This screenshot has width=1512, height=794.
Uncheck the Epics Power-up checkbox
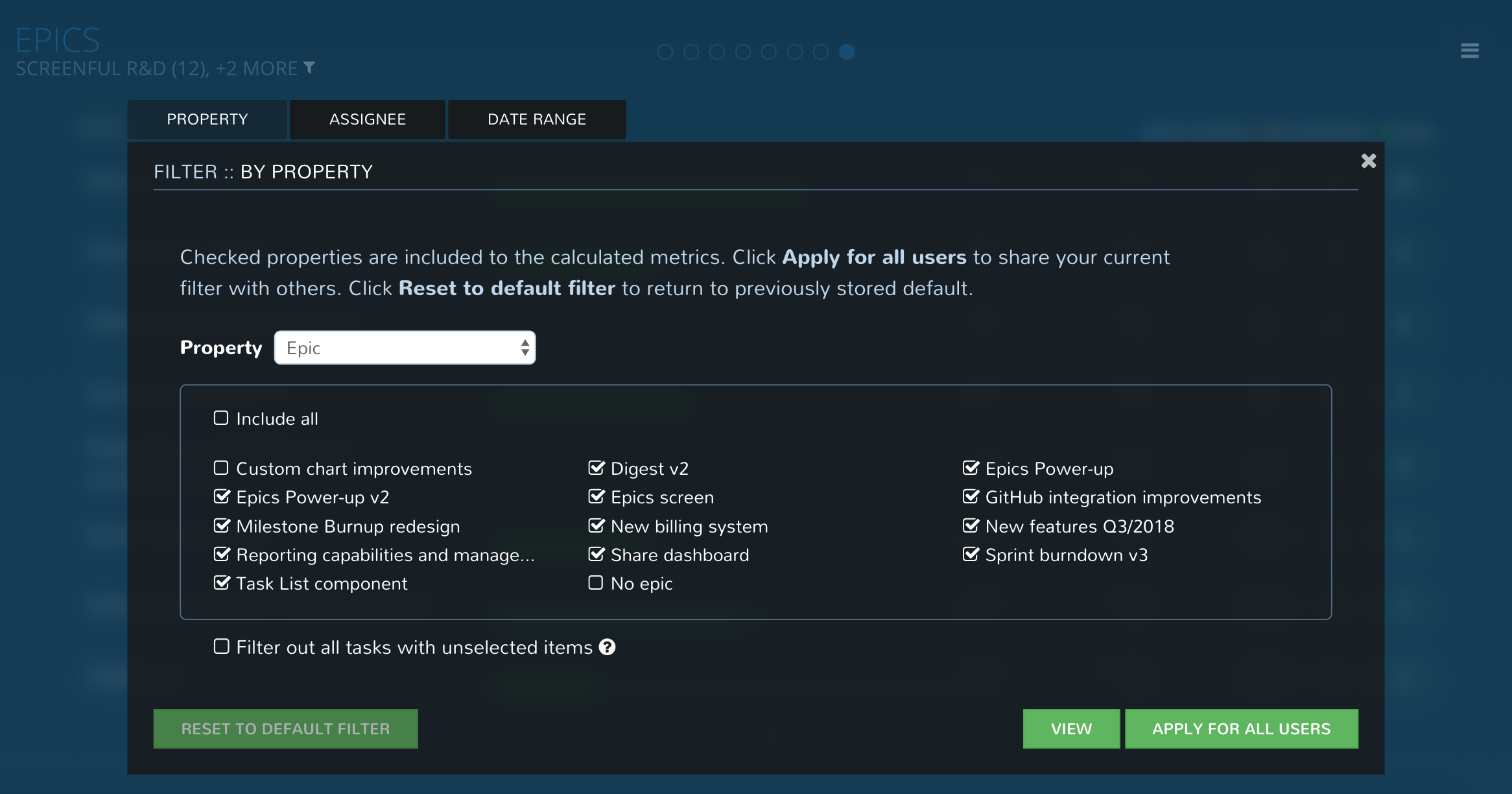[971, 468]
